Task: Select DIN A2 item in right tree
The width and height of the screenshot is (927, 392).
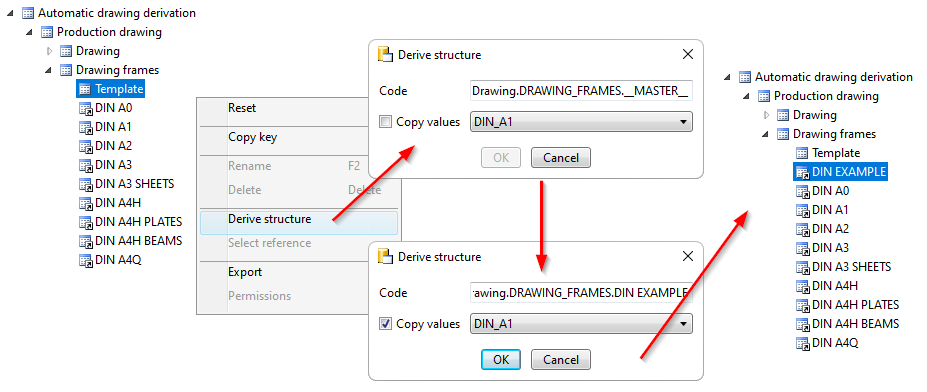Action: pyautogui.click(x=831, y=229)
